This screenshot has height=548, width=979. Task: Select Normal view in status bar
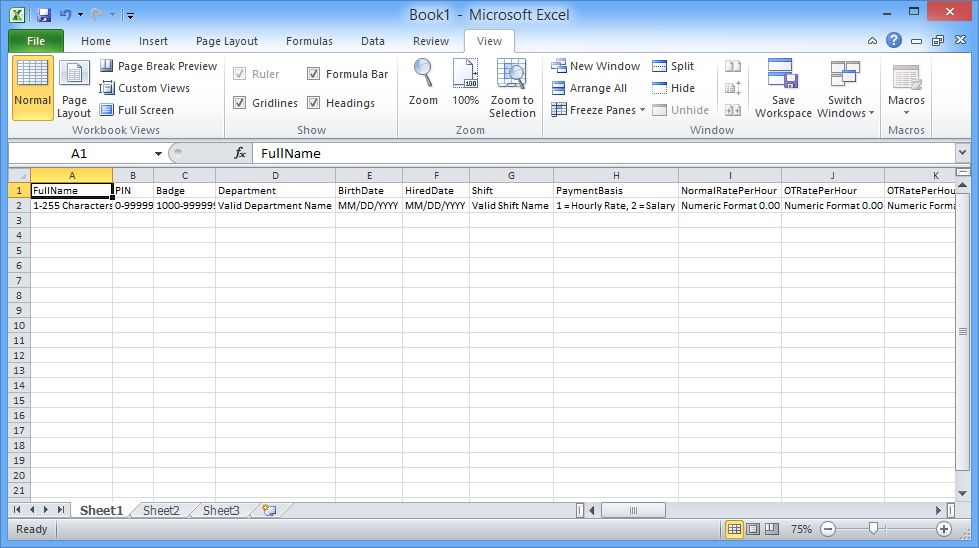pyautogui.click(x=734, y=529)
